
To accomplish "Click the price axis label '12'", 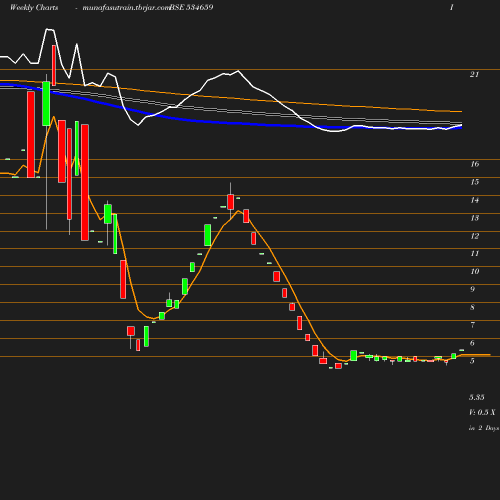I will 475,236.
